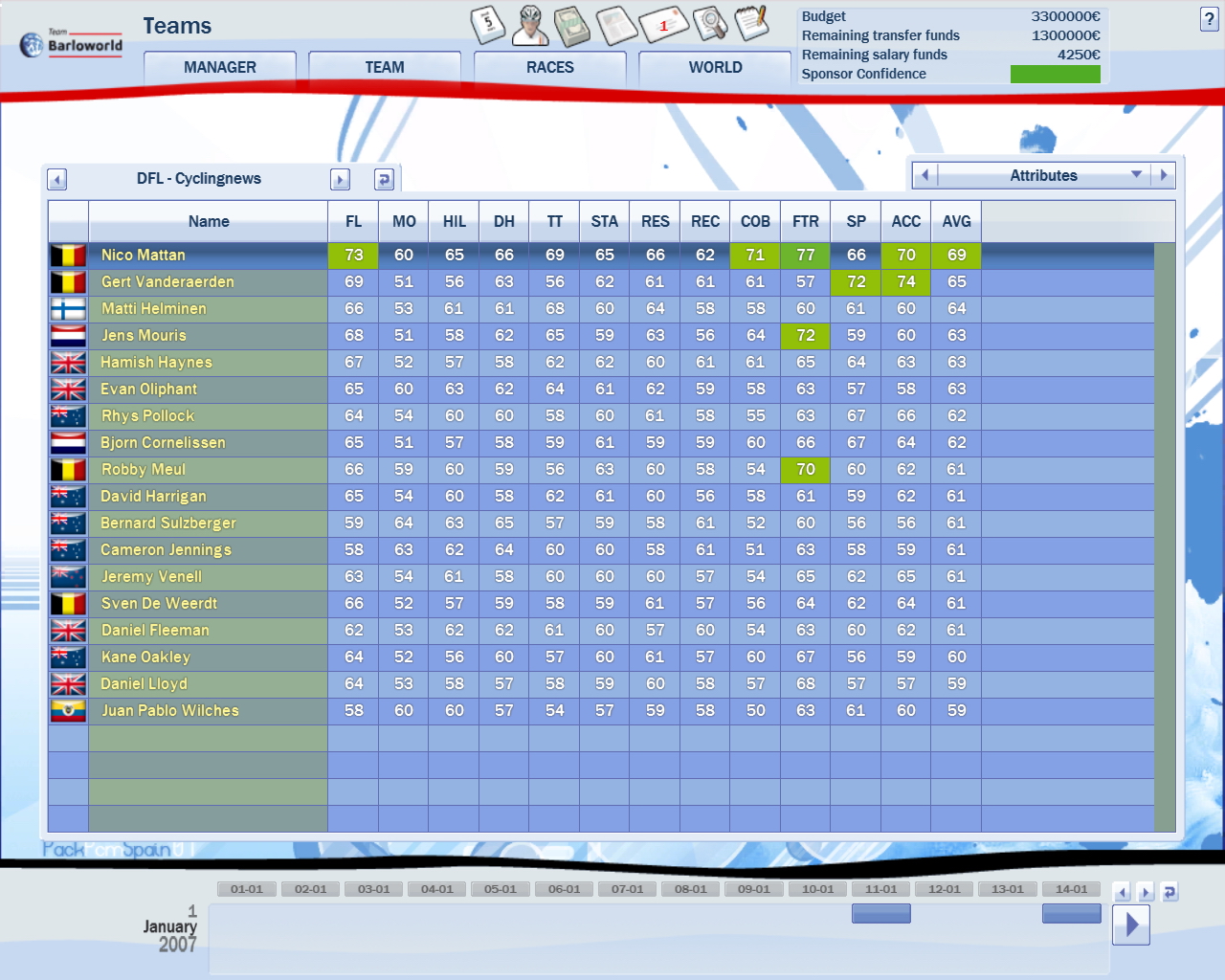Click the help question mark icon
The height and width of the screenshot is (980, 1225).
click(x=1209, y=20)
